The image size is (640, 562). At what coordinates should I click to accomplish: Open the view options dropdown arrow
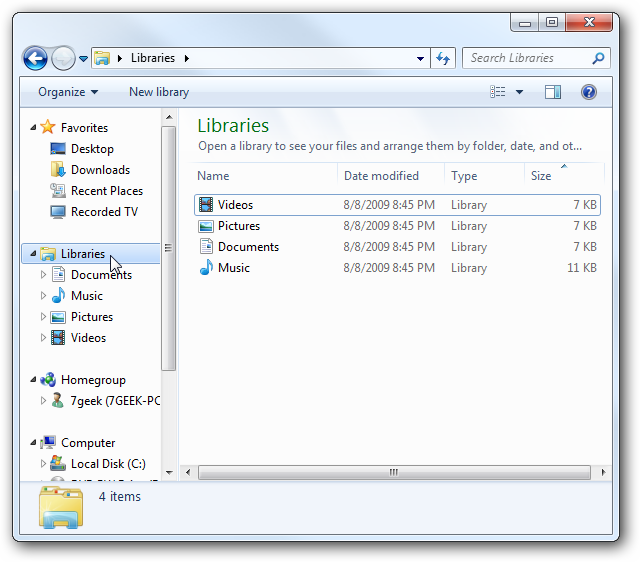click(x=519, y=92)
